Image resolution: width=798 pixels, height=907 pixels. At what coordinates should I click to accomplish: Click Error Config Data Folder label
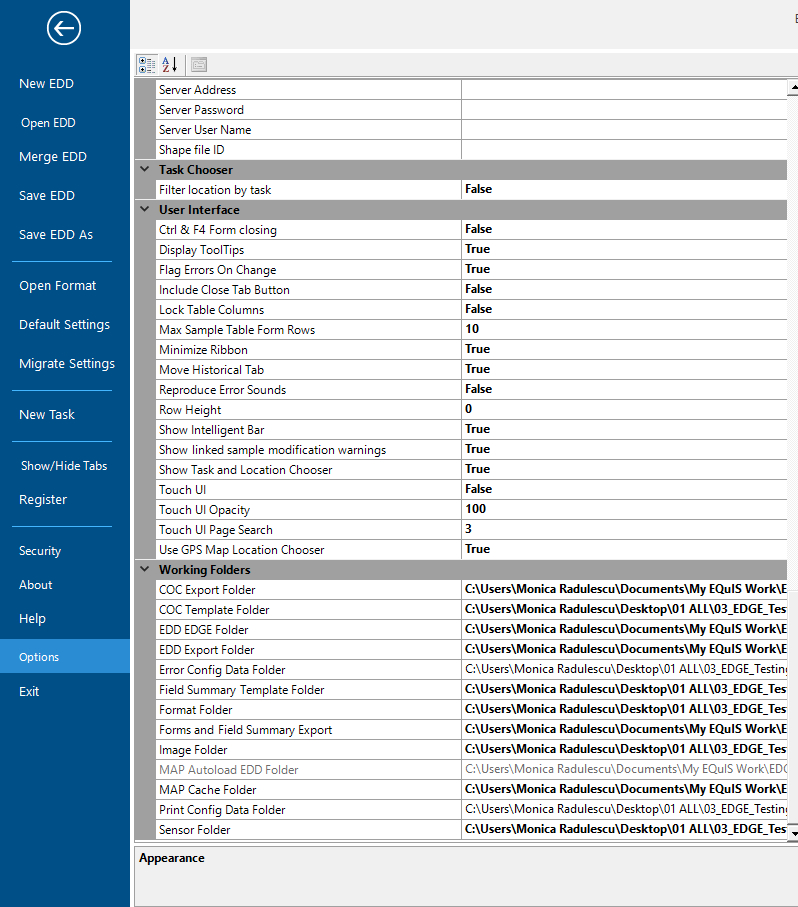(x=222, y=670)
